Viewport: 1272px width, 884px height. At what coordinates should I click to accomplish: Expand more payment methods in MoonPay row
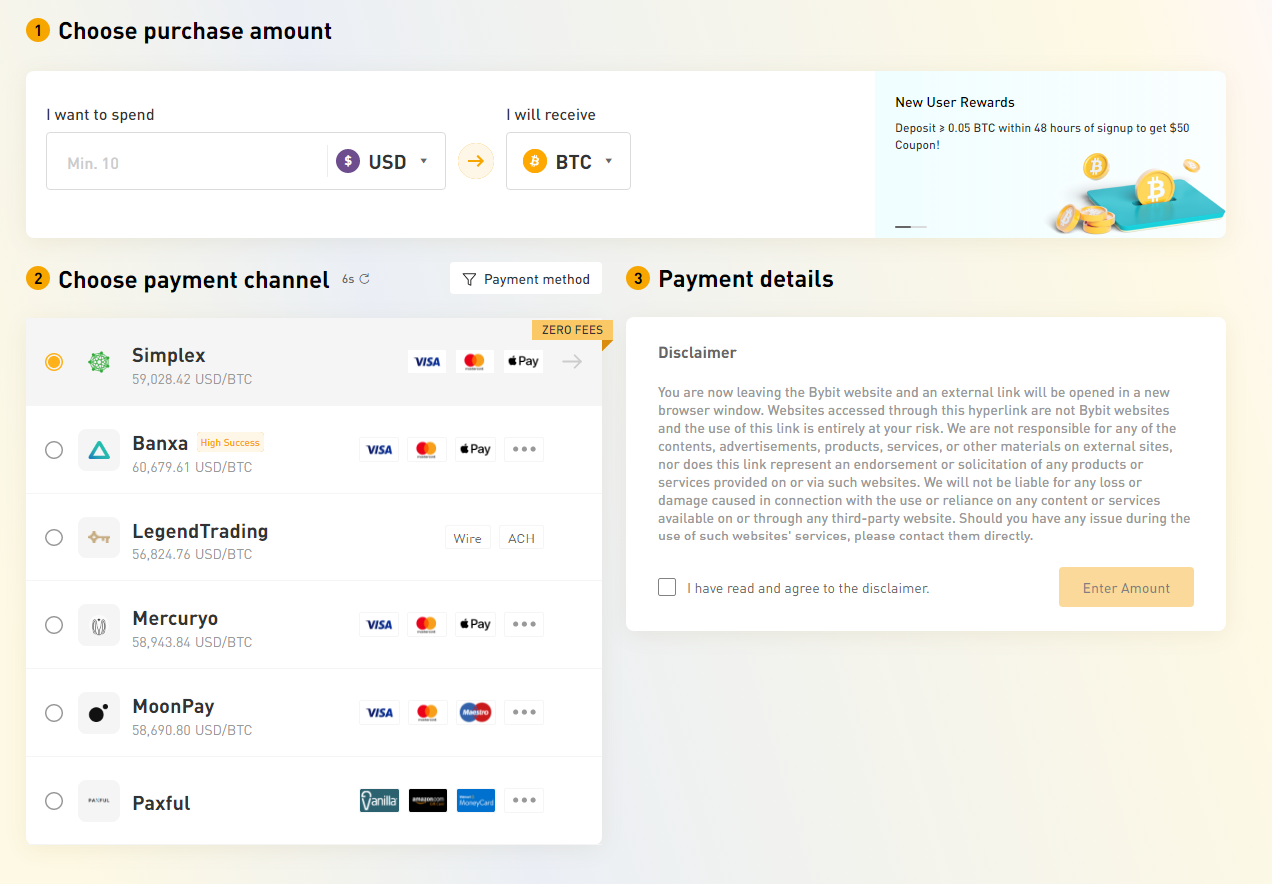coord(524,712)
